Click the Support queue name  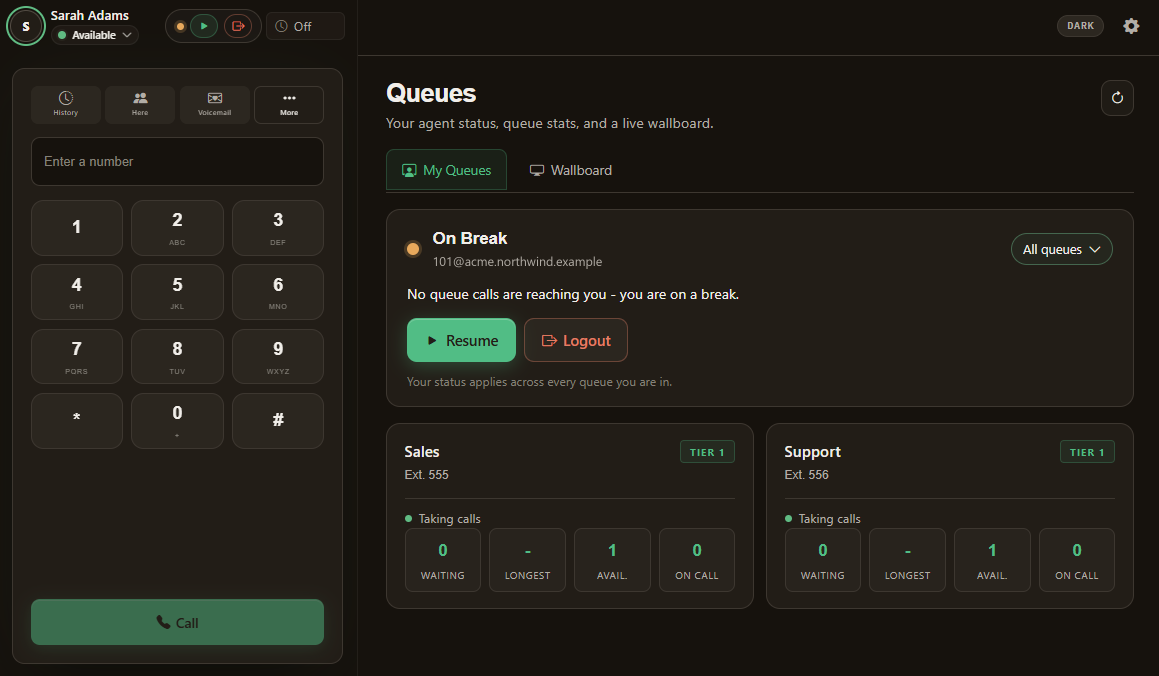(812, 451)
